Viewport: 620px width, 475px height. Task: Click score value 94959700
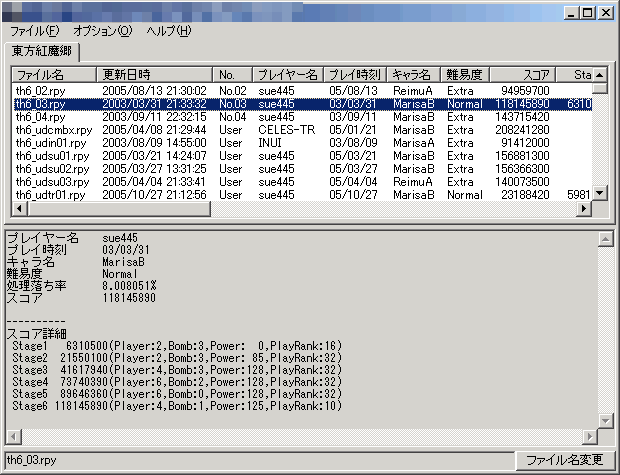pos(525,91)
